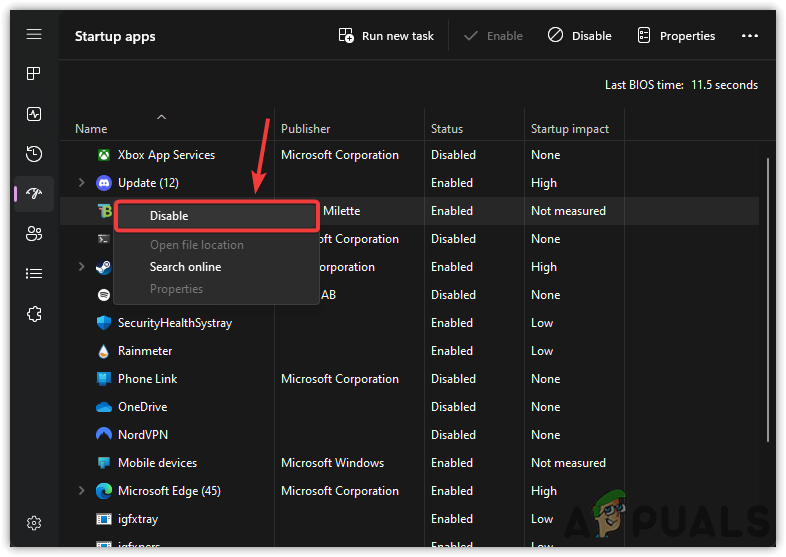786x557 pixels.
Task: Open Task Manager settings gear
Action: pos(34,523)
